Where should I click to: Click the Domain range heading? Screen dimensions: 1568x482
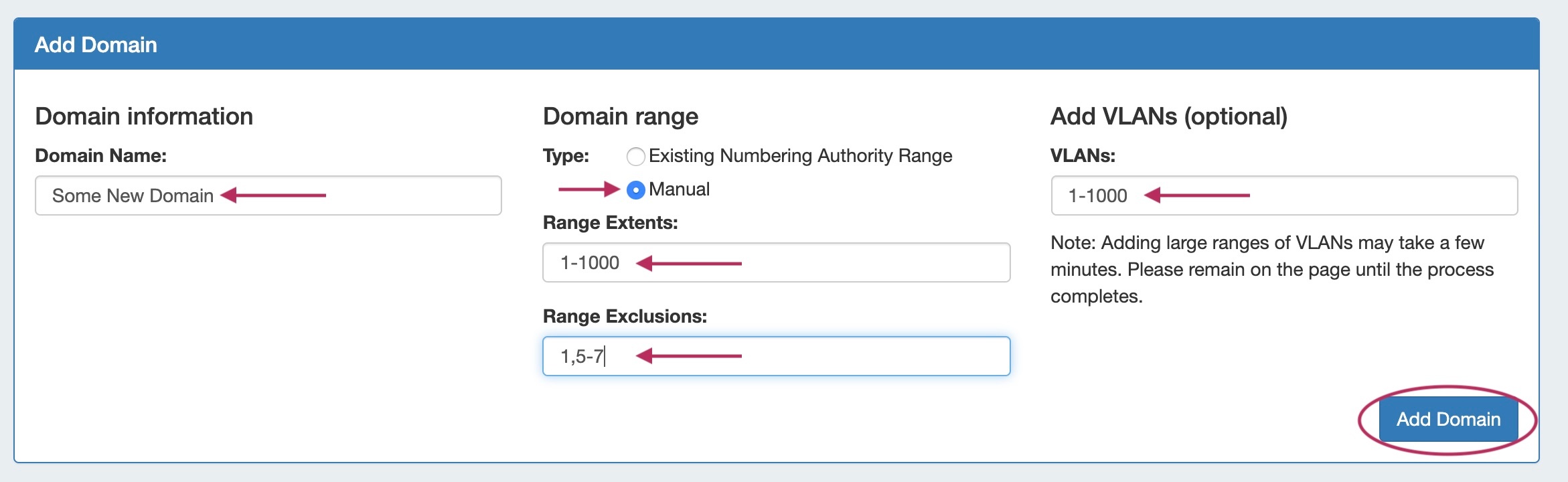click(x=620, y=116)
